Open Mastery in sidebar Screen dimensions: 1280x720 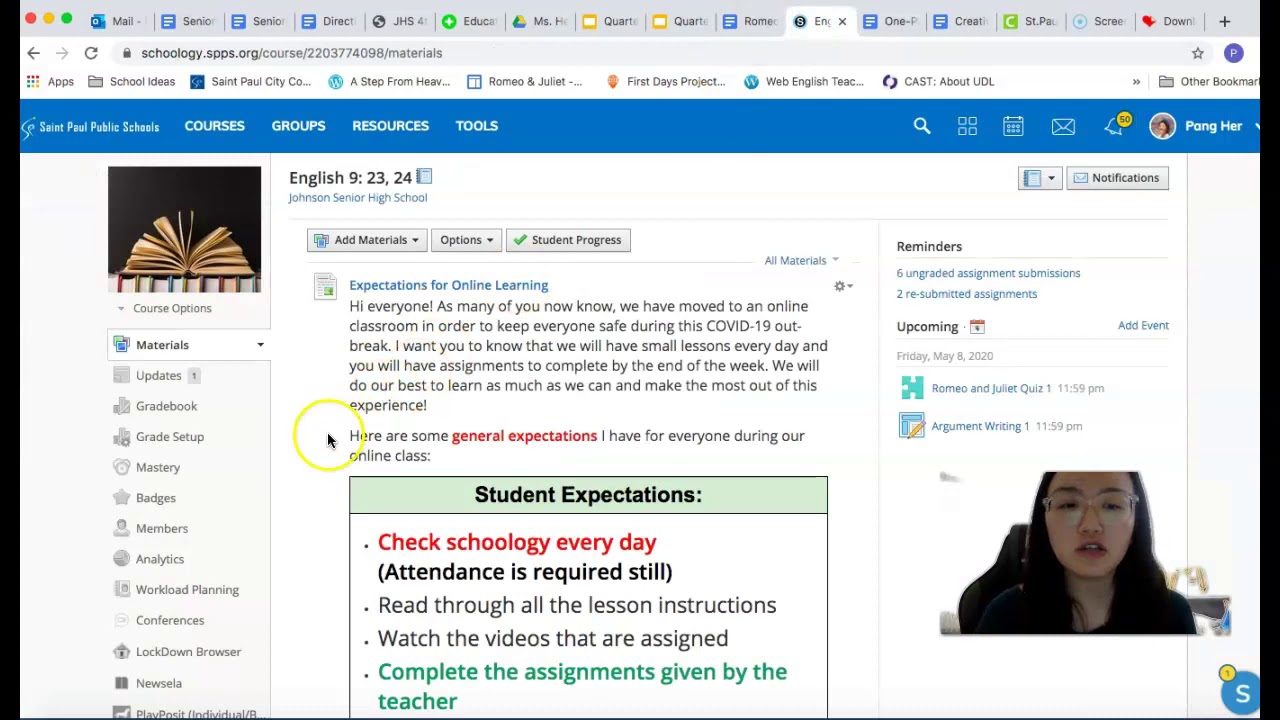tap(157, 467)
